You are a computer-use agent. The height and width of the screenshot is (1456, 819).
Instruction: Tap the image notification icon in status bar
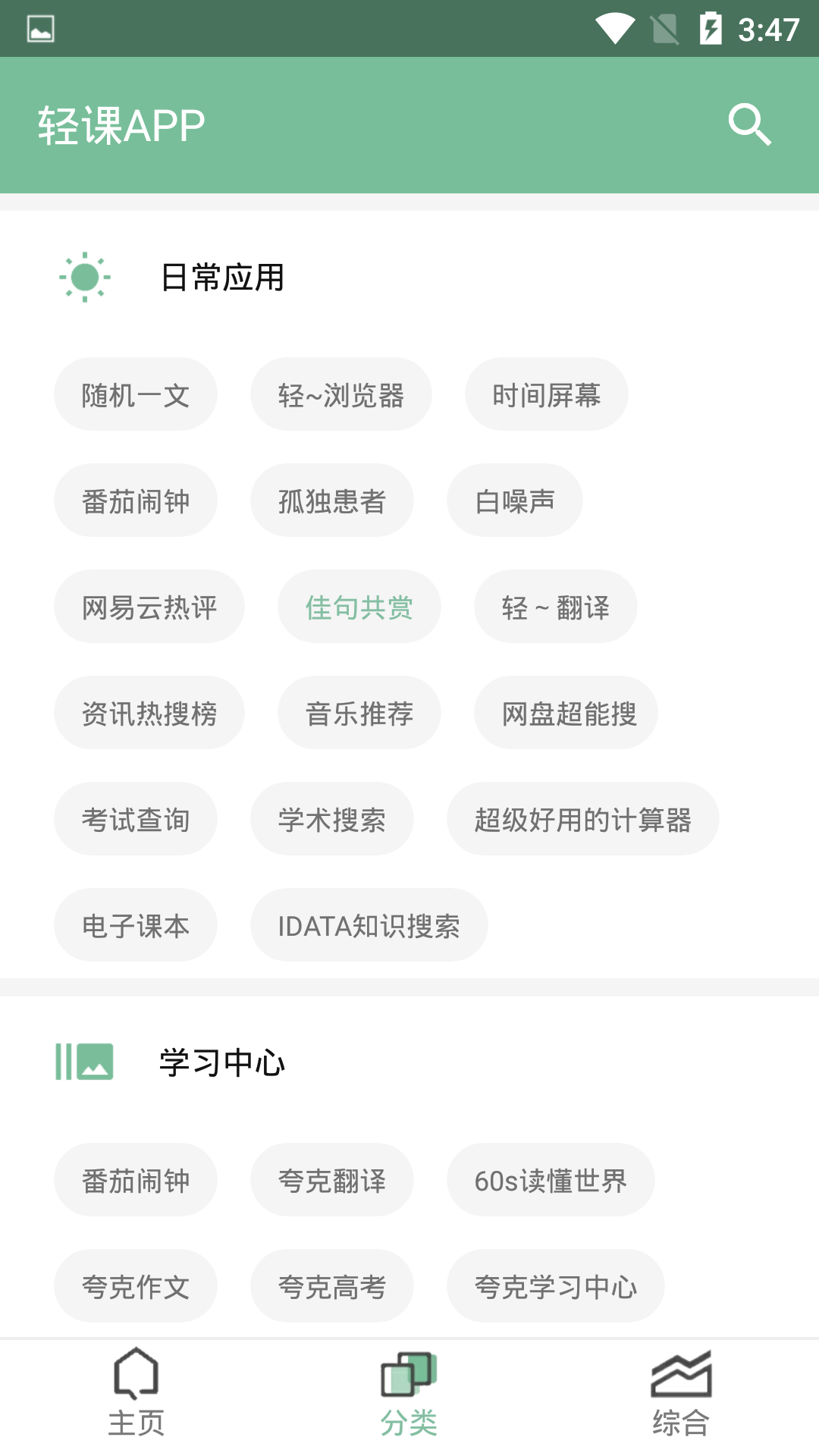(41, 29)
